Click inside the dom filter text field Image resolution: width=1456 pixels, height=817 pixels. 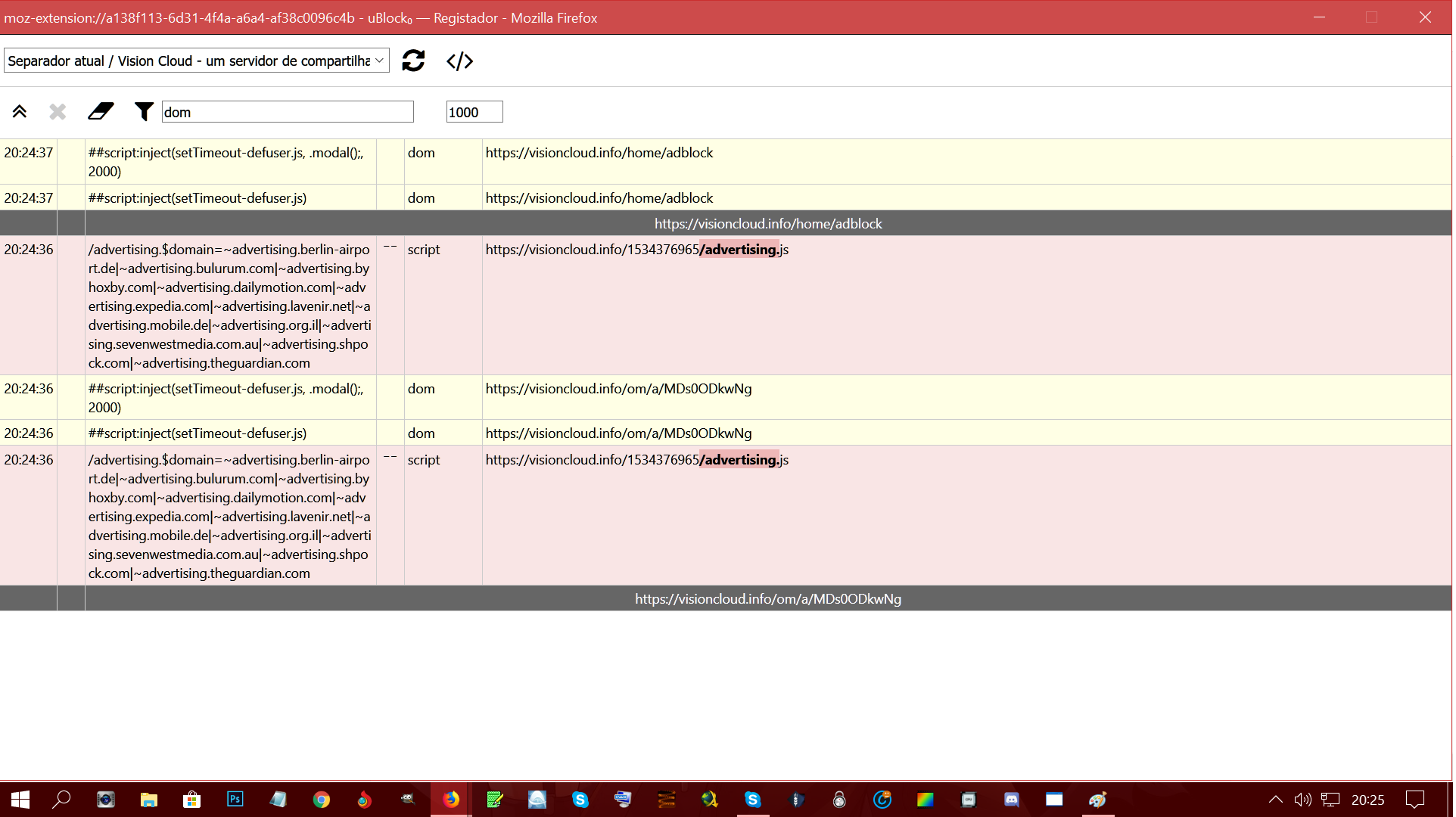288,111
